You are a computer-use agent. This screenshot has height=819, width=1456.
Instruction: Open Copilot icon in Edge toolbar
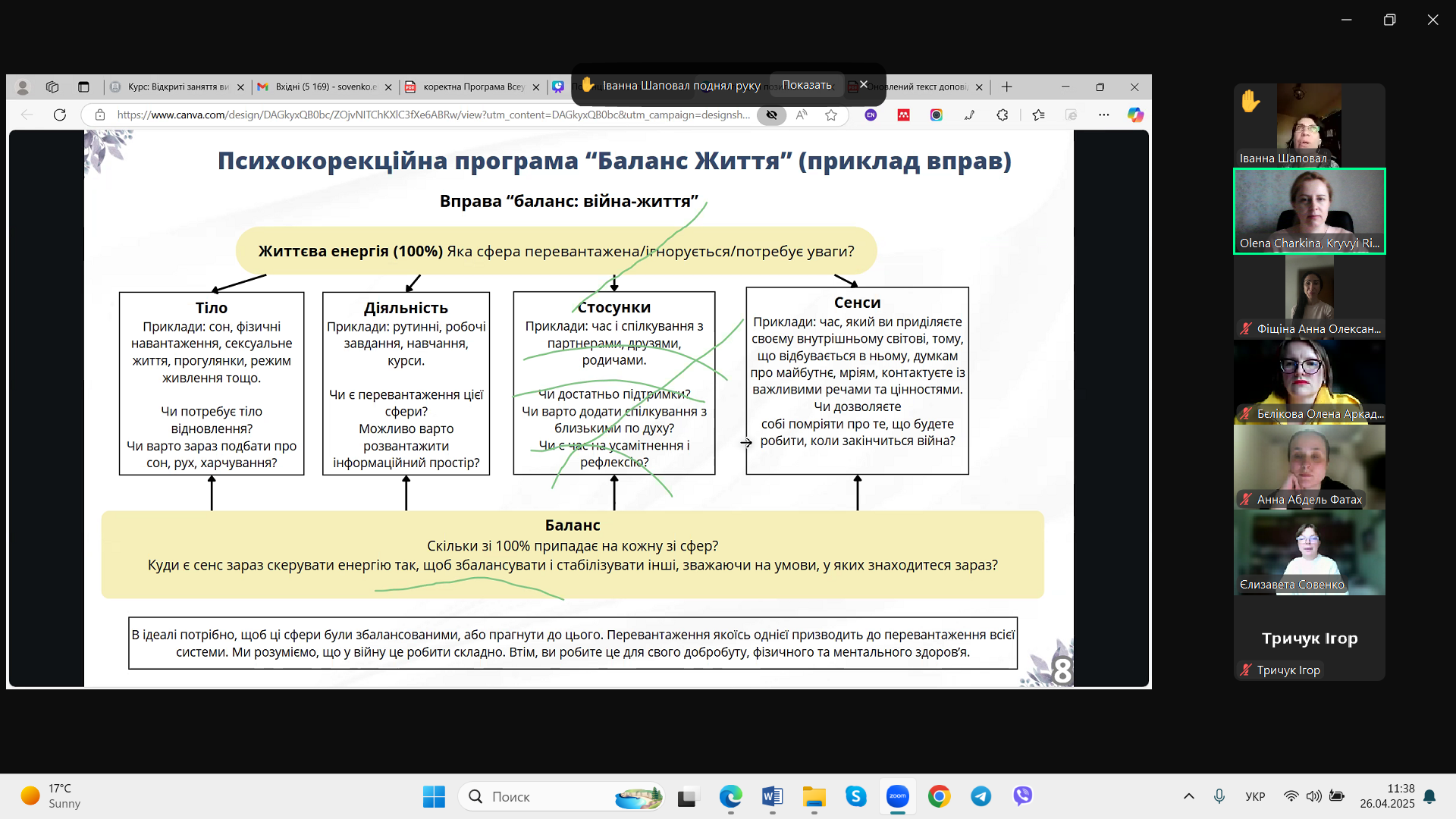tap(1134, 115)
